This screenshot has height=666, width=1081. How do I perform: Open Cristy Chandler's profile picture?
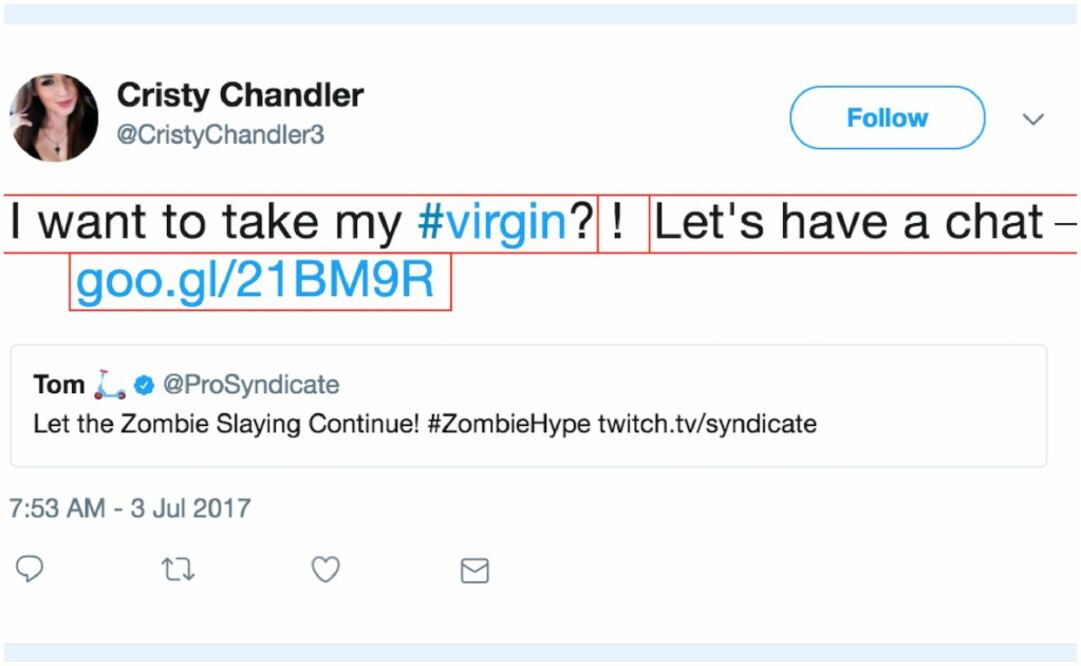point(55,117)
